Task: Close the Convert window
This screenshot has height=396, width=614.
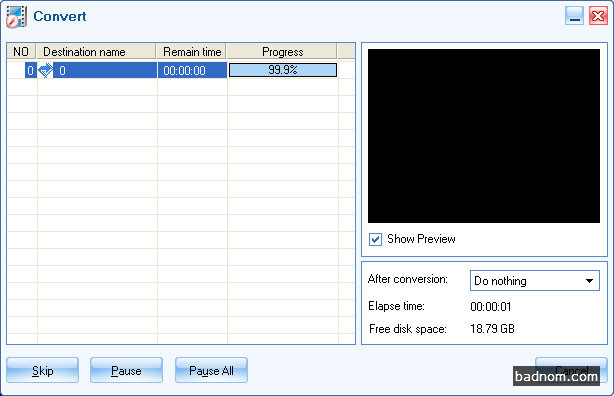Action: pos(598,16)
